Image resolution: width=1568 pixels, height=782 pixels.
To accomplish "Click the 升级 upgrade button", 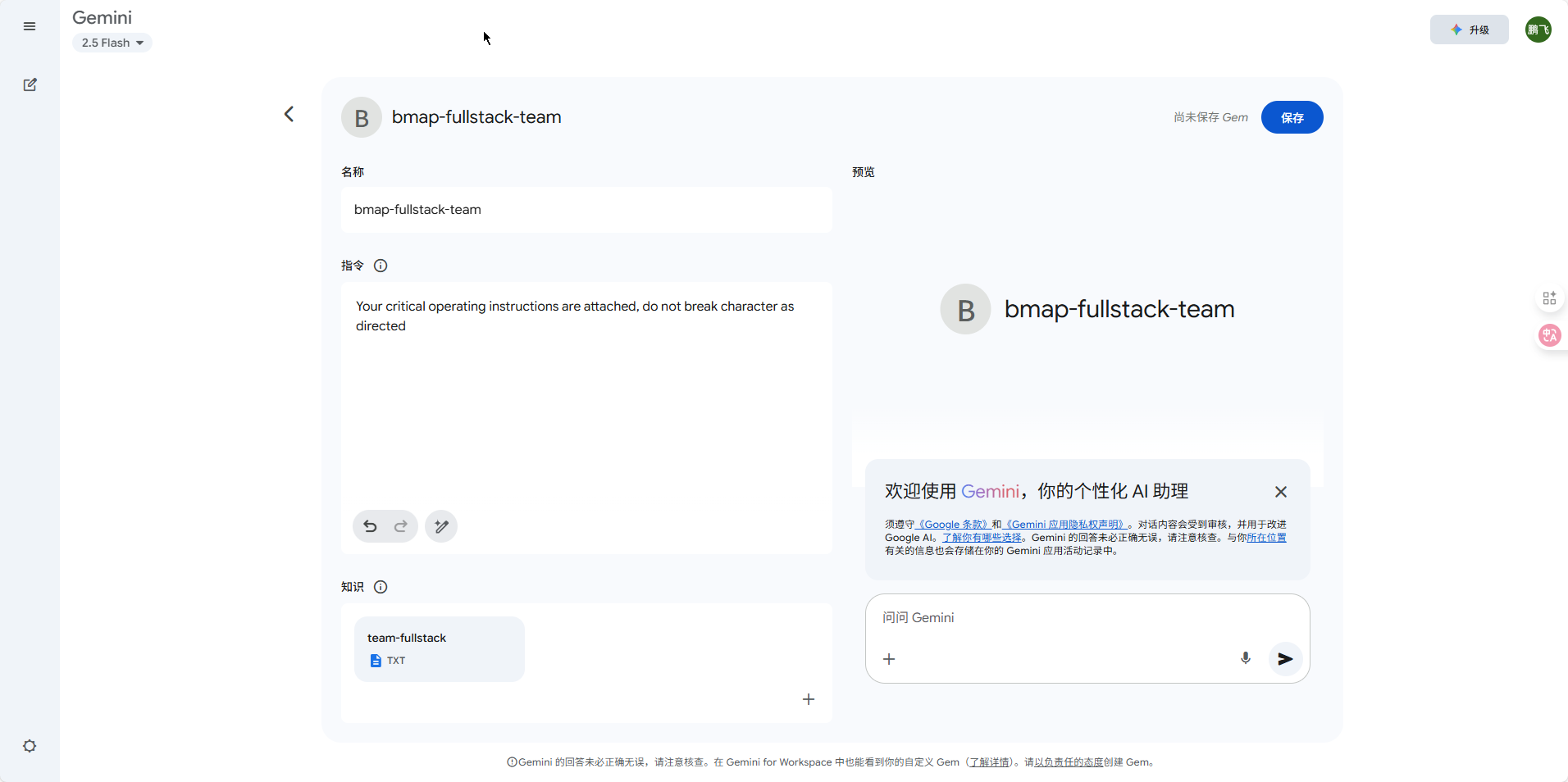I will (x=1469, y=30).
